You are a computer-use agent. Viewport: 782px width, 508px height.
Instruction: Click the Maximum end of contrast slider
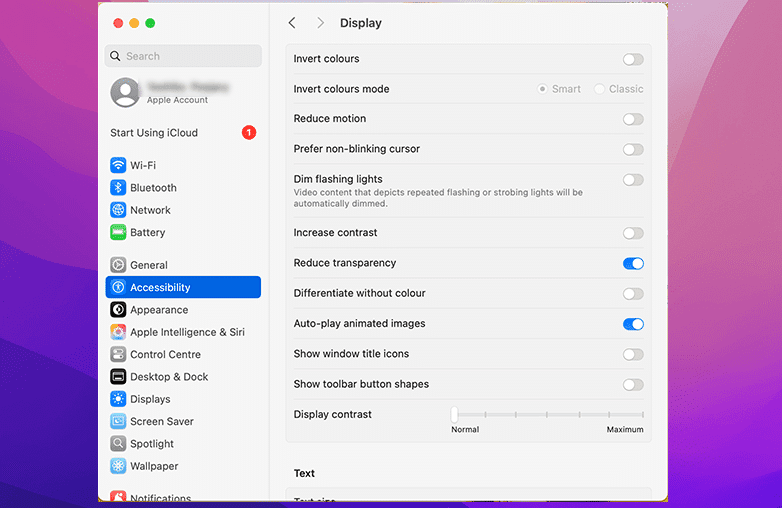[x=643, y=414]
